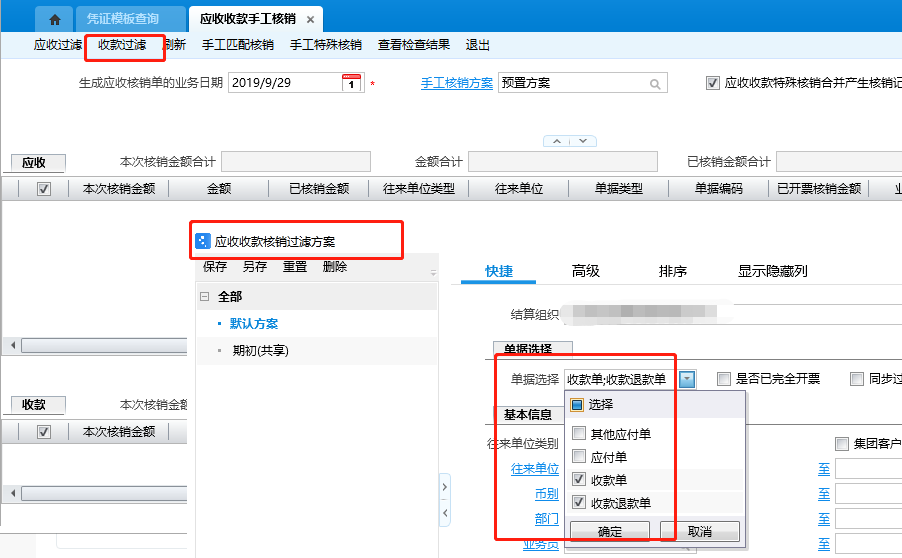Close the 应收收款手工核销 tab
The height and width of the screenshot is (558, 902).
[x=310, y=19]
